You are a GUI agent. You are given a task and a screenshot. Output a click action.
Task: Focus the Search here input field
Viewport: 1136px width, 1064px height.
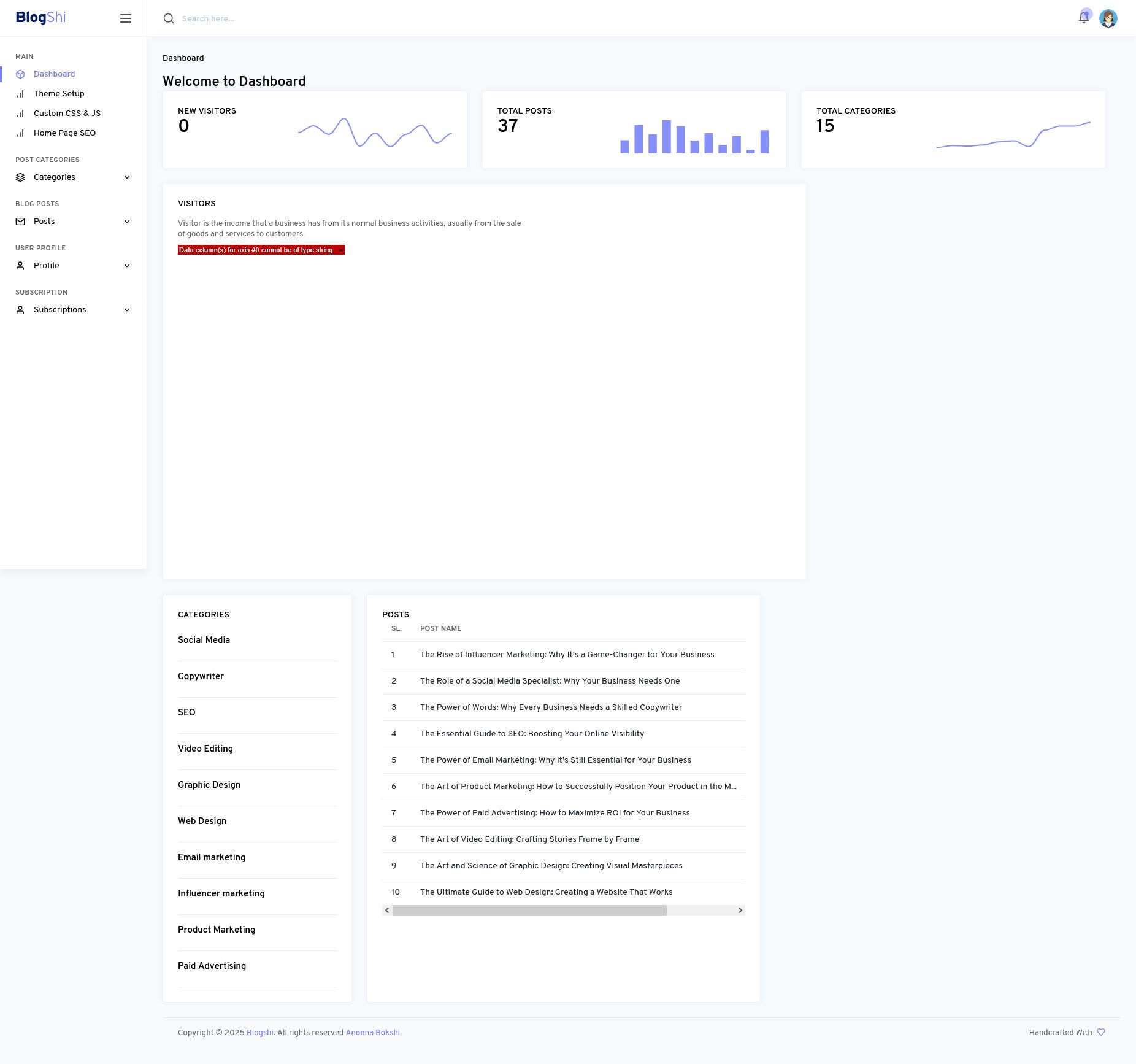click(368, 19)
